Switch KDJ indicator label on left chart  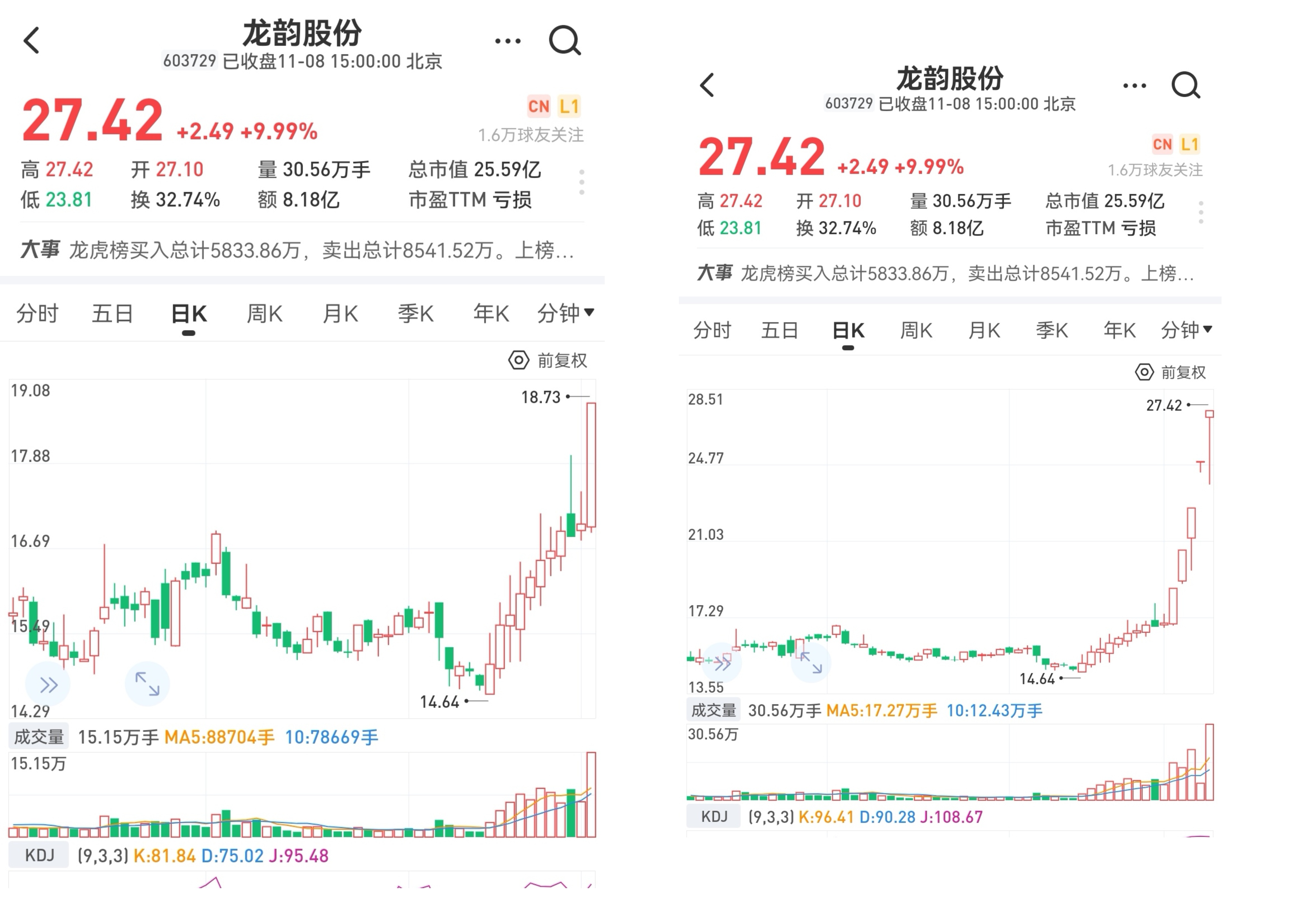(39, 855)
